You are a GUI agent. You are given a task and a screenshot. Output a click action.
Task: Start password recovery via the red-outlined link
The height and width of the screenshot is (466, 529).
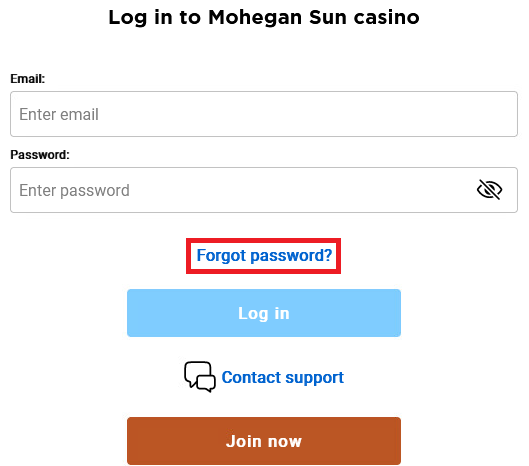(264, 255)
